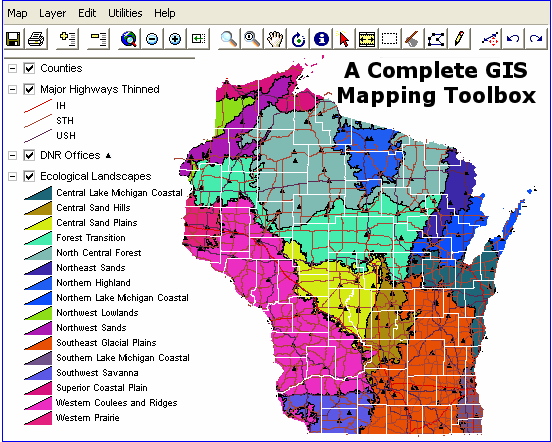The height and width of the screenshot is (442, 552).
Task: Click the Major Highways Thinned layer name
Action: 100,89
